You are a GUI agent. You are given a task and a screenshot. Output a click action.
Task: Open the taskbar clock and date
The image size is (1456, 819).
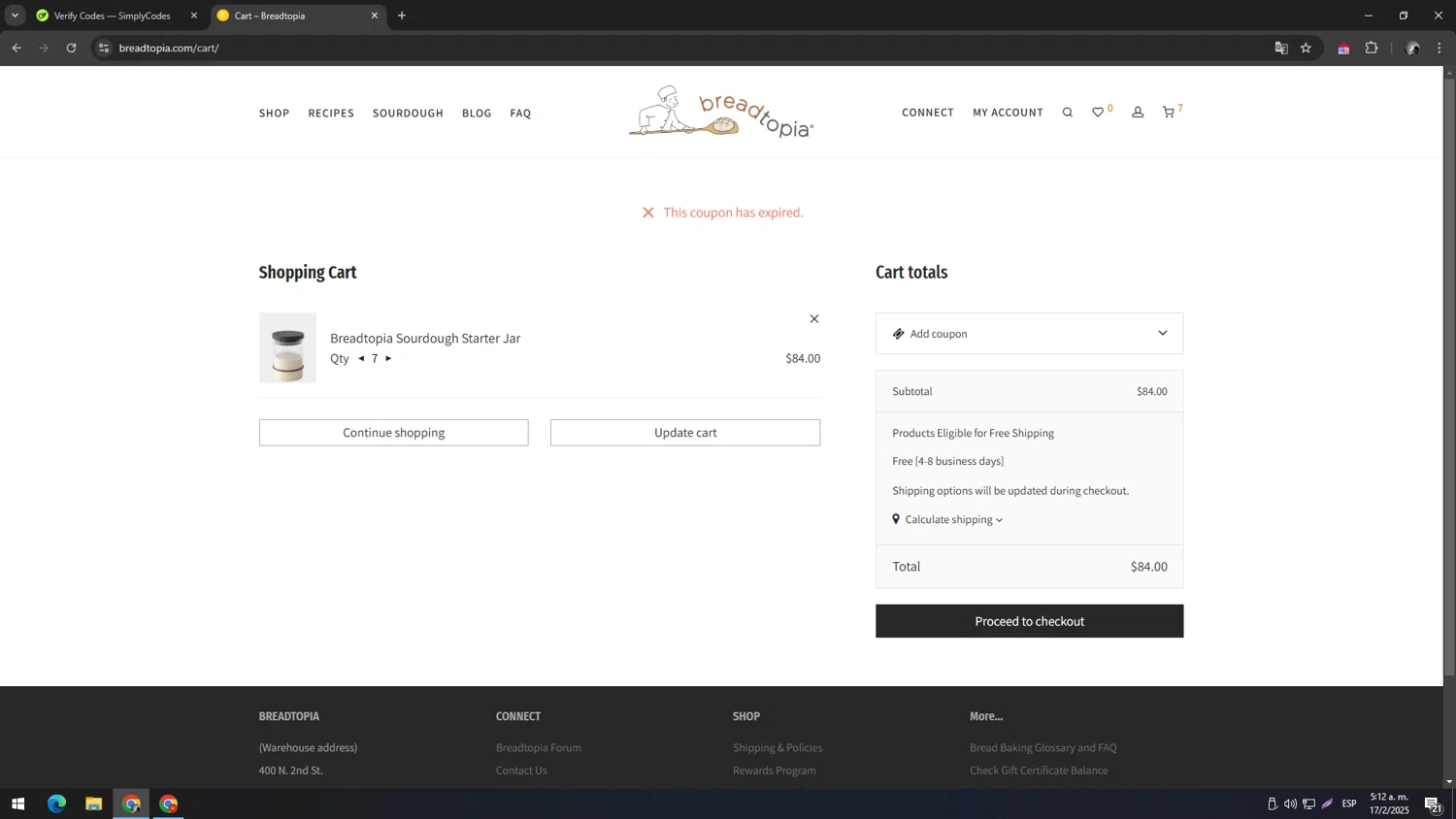click(1389, 803)
